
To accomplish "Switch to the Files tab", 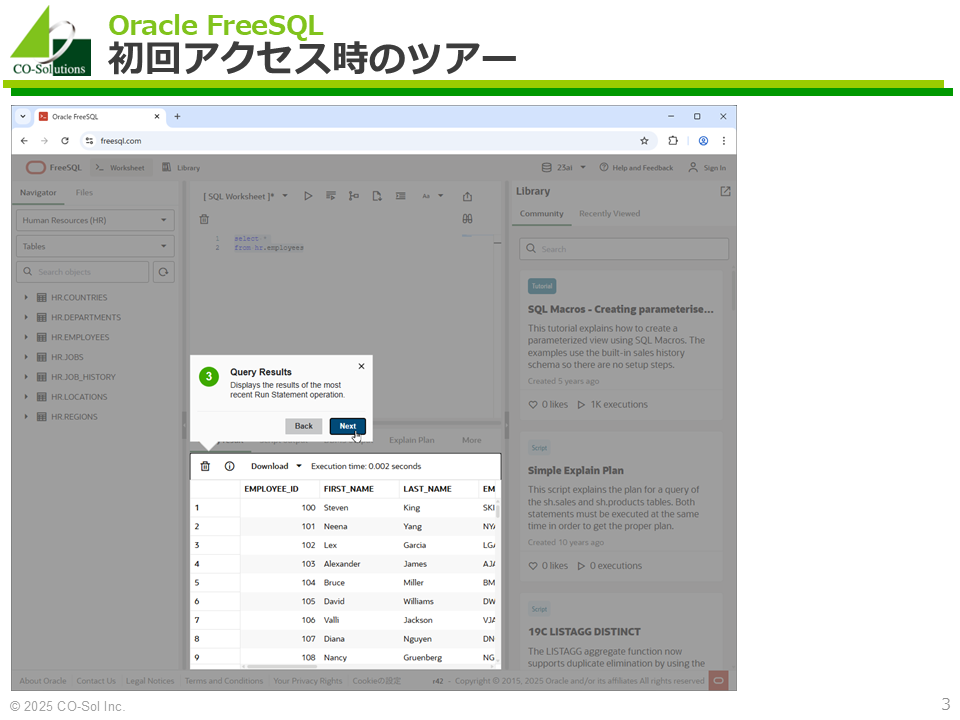I will 84,193.
